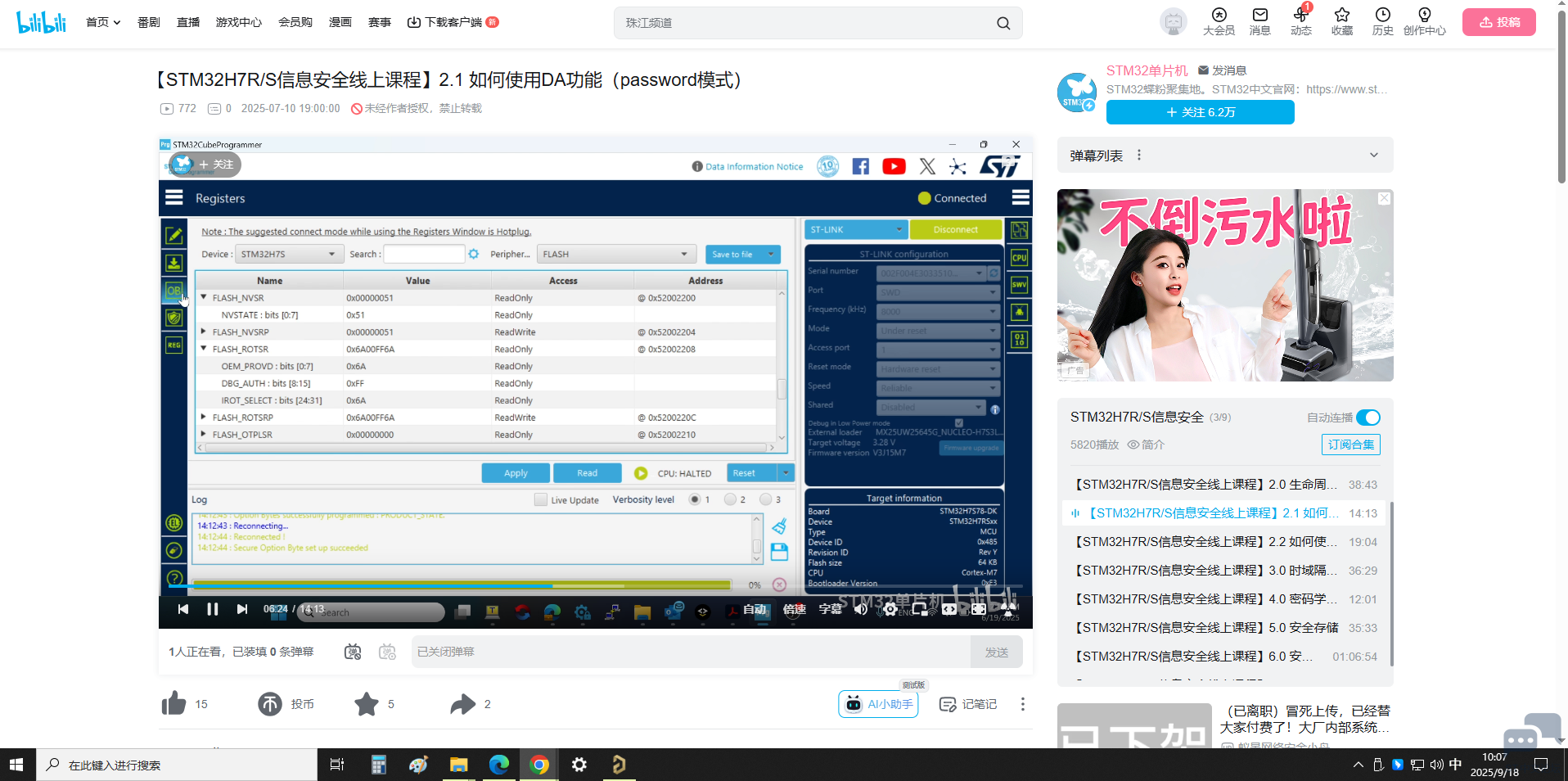
Task: Mute the video with the volume icon
Action: 861,609
